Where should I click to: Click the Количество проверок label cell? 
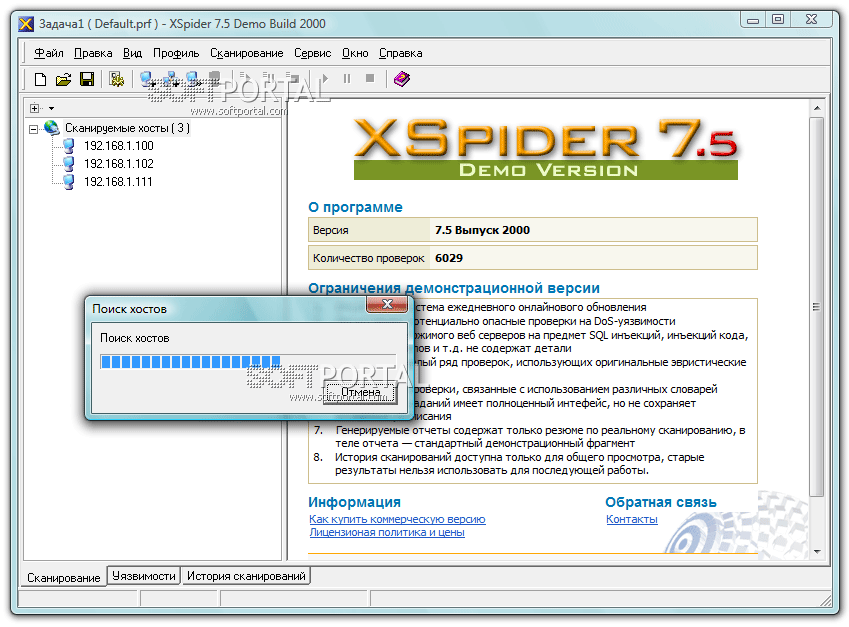tap(369, 258)
